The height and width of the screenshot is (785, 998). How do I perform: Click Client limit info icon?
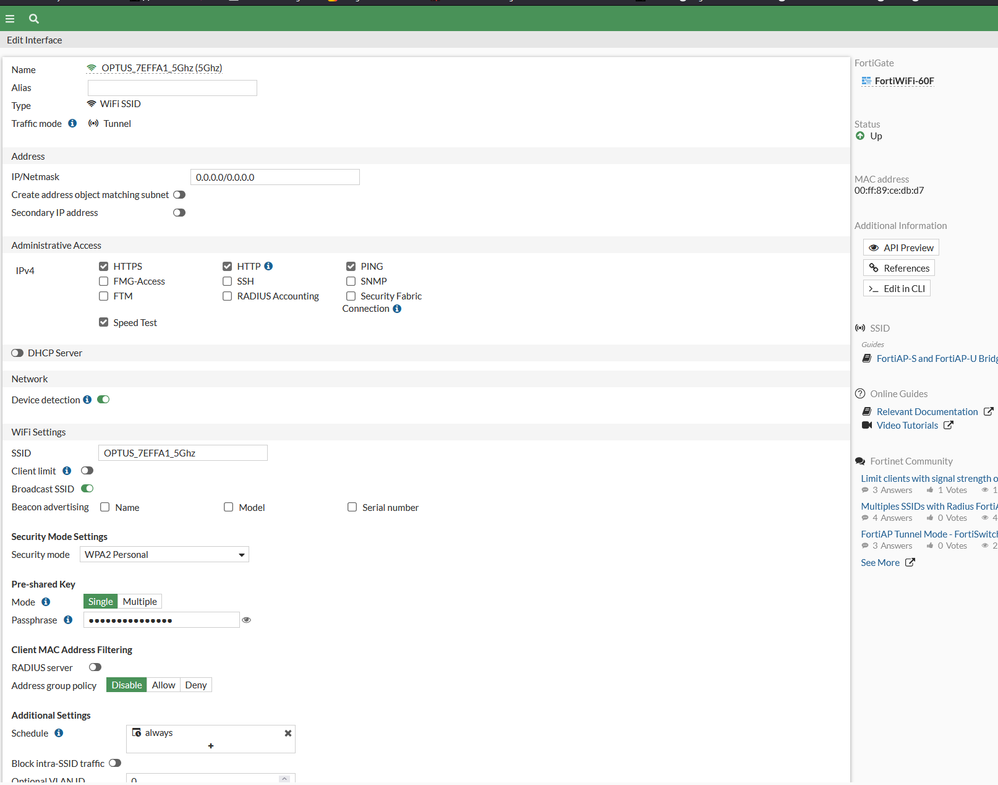coord(67,471)
